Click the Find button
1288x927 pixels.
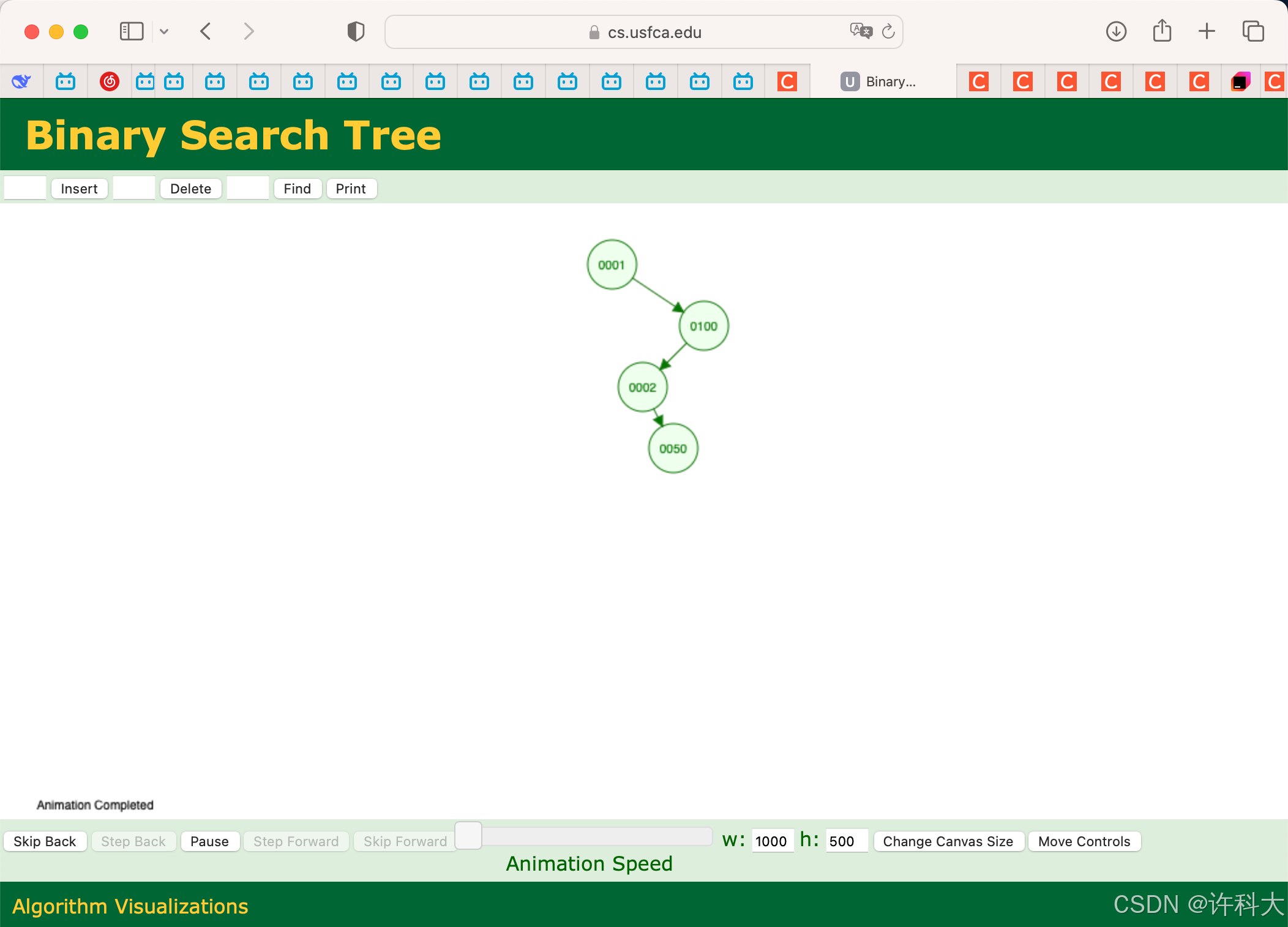tap(297, 189)
